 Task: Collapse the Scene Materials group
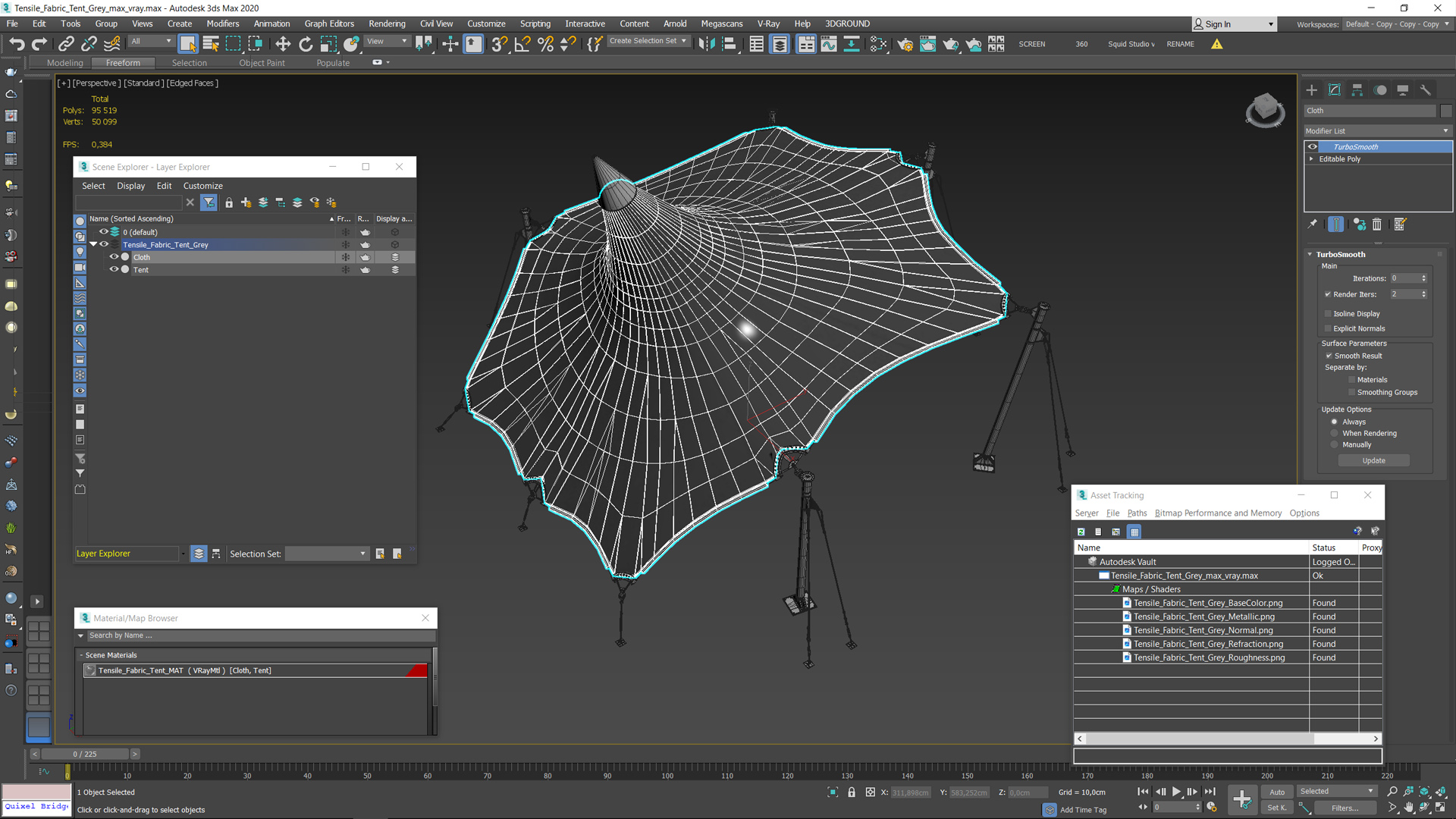click(x=81, y=655)
